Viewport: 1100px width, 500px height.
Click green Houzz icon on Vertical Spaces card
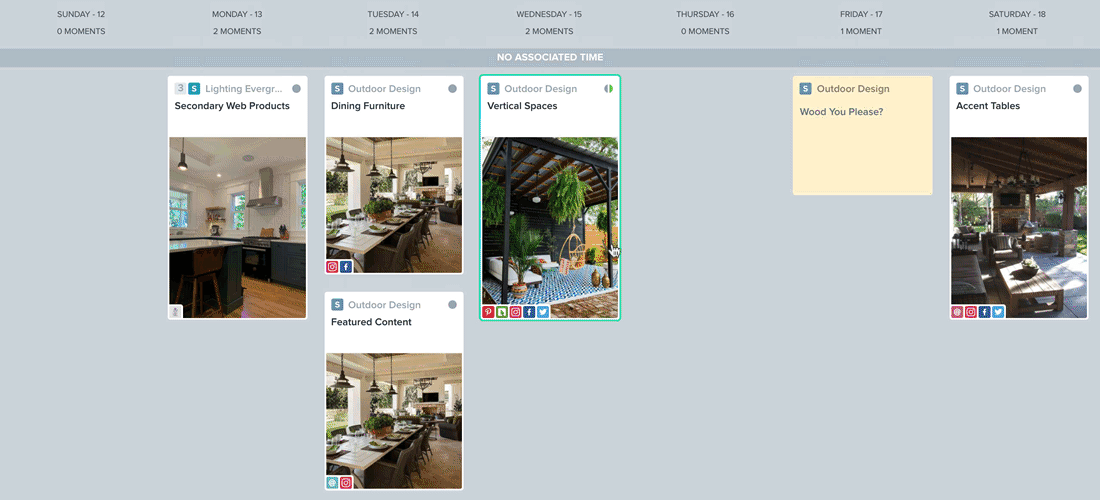502,312
